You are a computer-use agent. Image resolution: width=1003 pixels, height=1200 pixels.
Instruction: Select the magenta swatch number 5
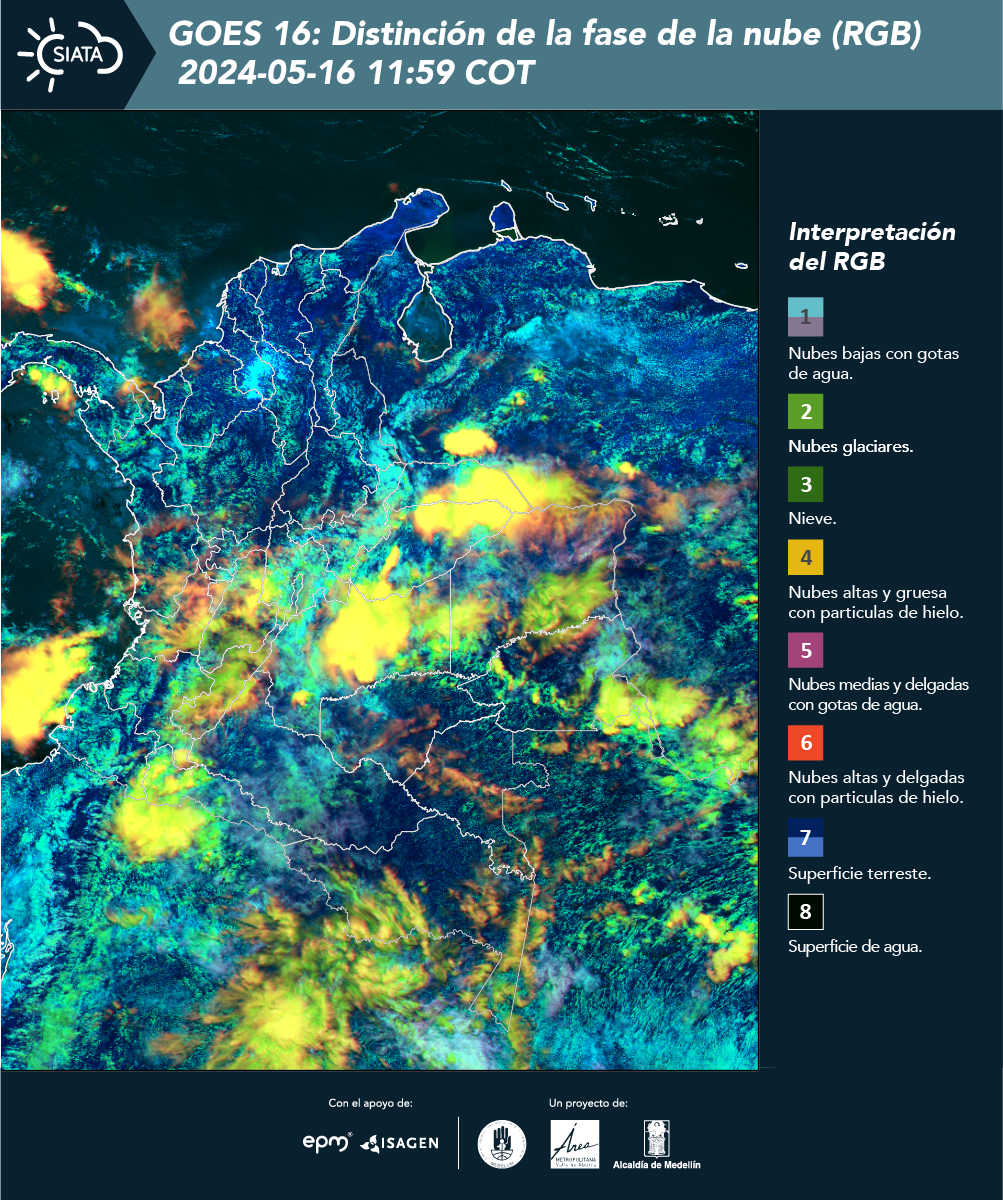[x=805, y=650]
